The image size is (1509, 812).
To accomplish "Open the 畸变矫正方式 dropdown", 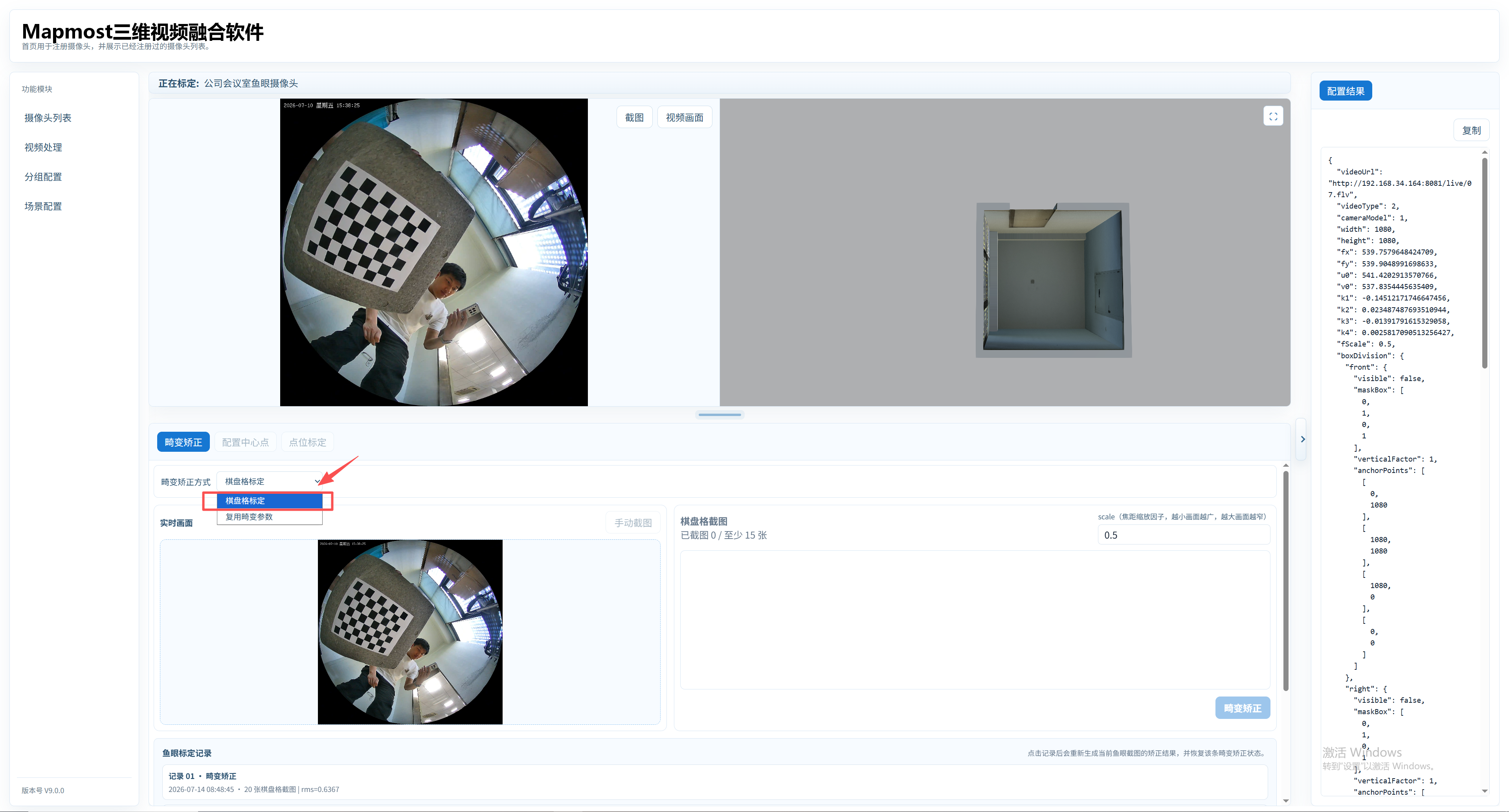I will pos(270,481).
